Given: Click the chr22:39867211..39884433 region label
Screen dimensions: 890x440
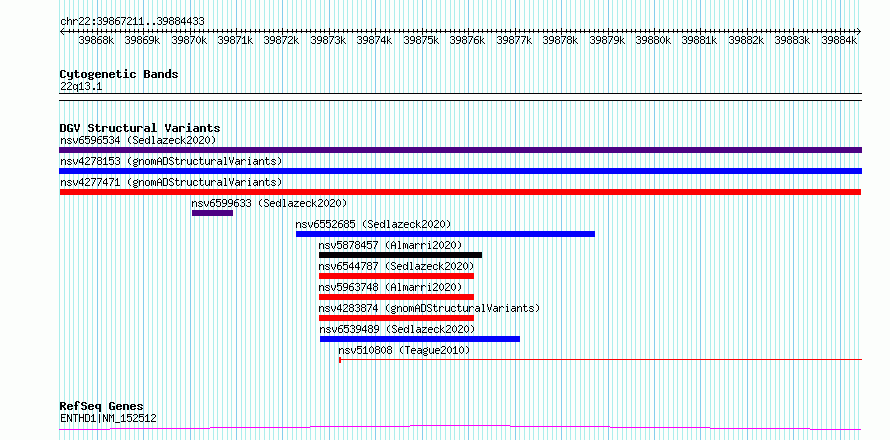Looking at the screenshot, I should coord(132,22).
